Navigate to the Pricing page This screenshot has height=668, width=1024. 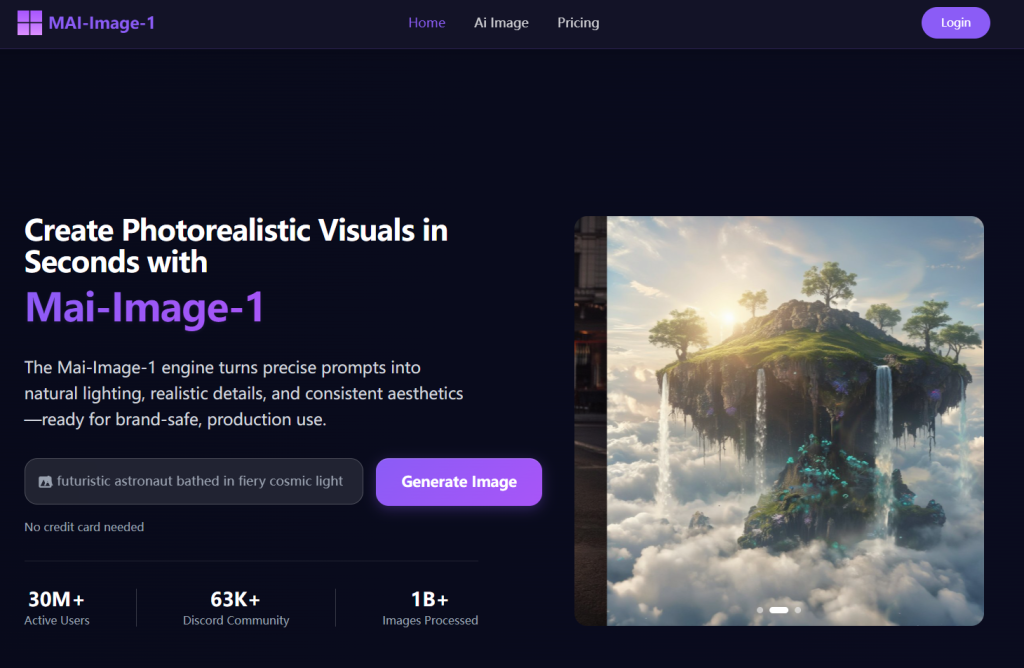[578, 22]
